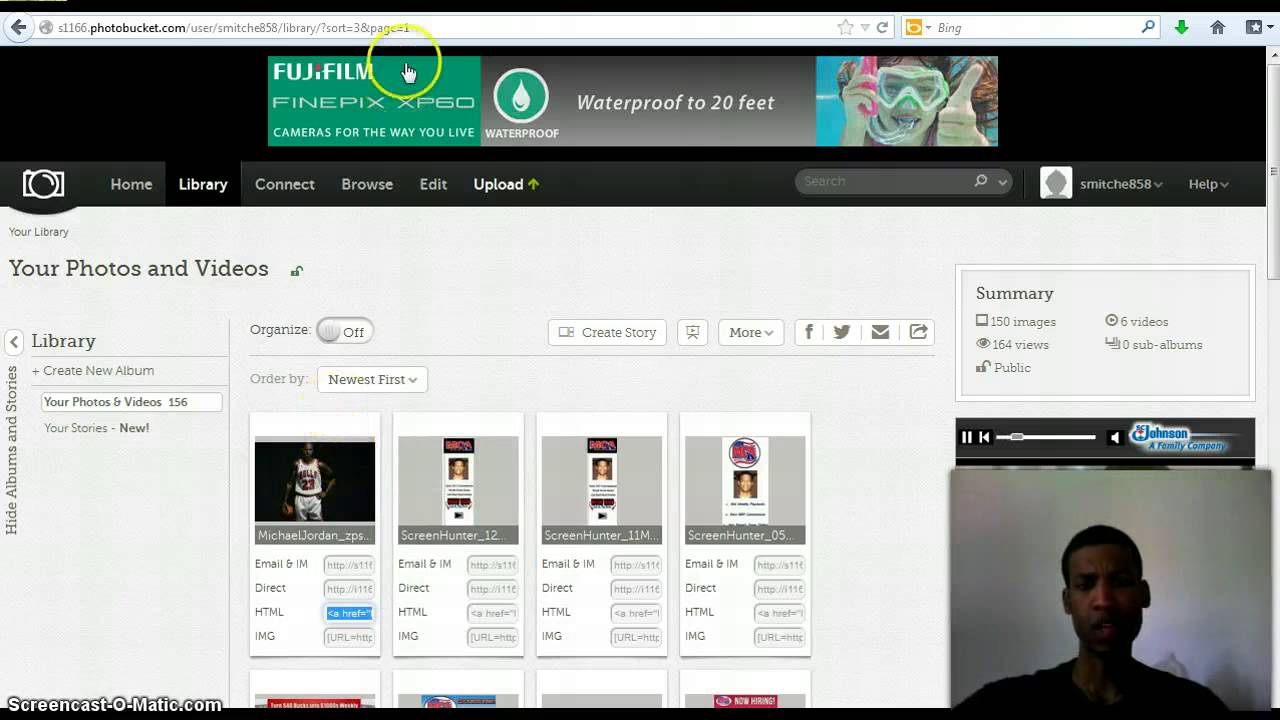
Task: Select Your Photos & Videos album
Action: 131,402
